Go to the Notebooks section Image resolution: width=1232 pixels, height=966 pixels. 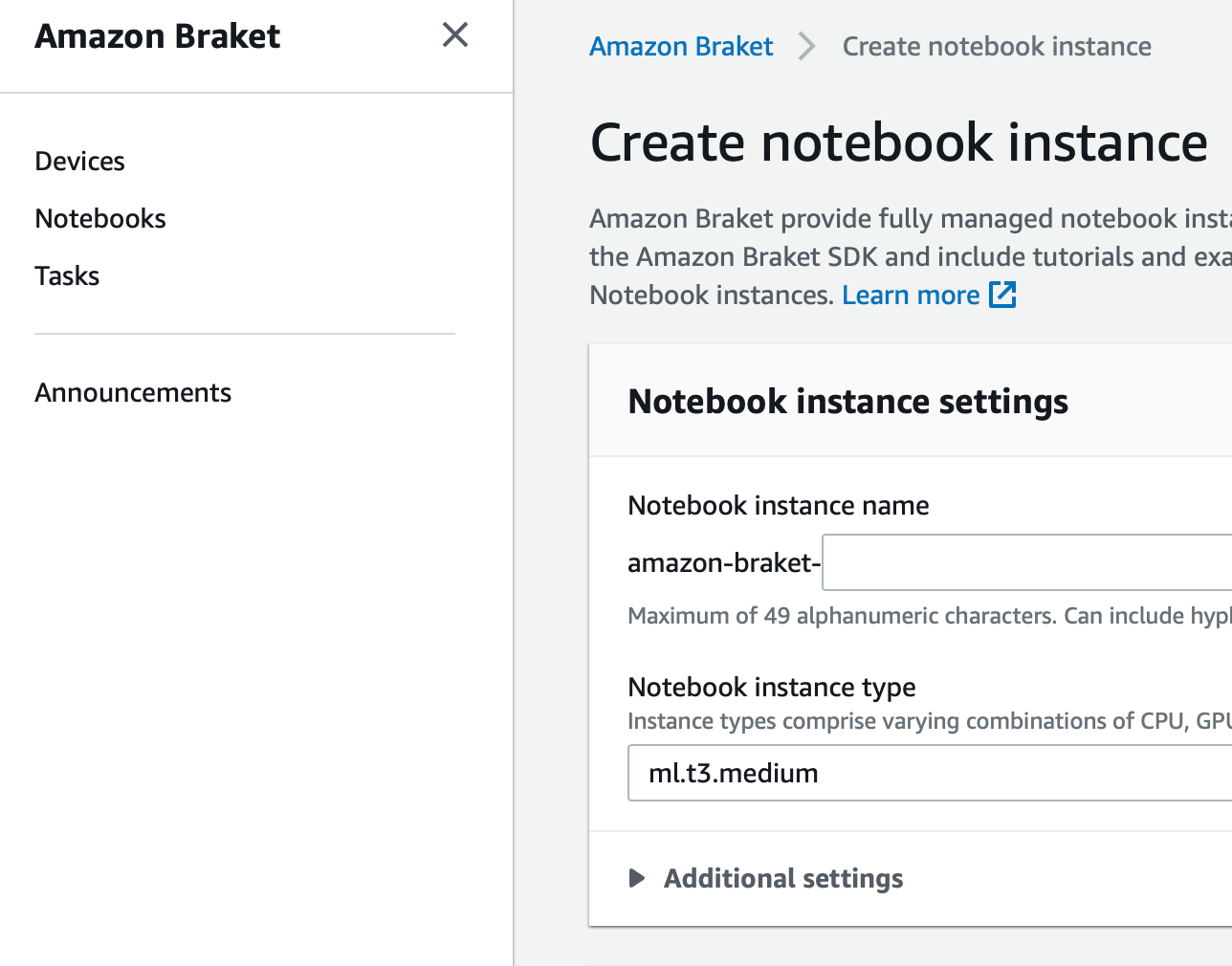coord(100,218)
